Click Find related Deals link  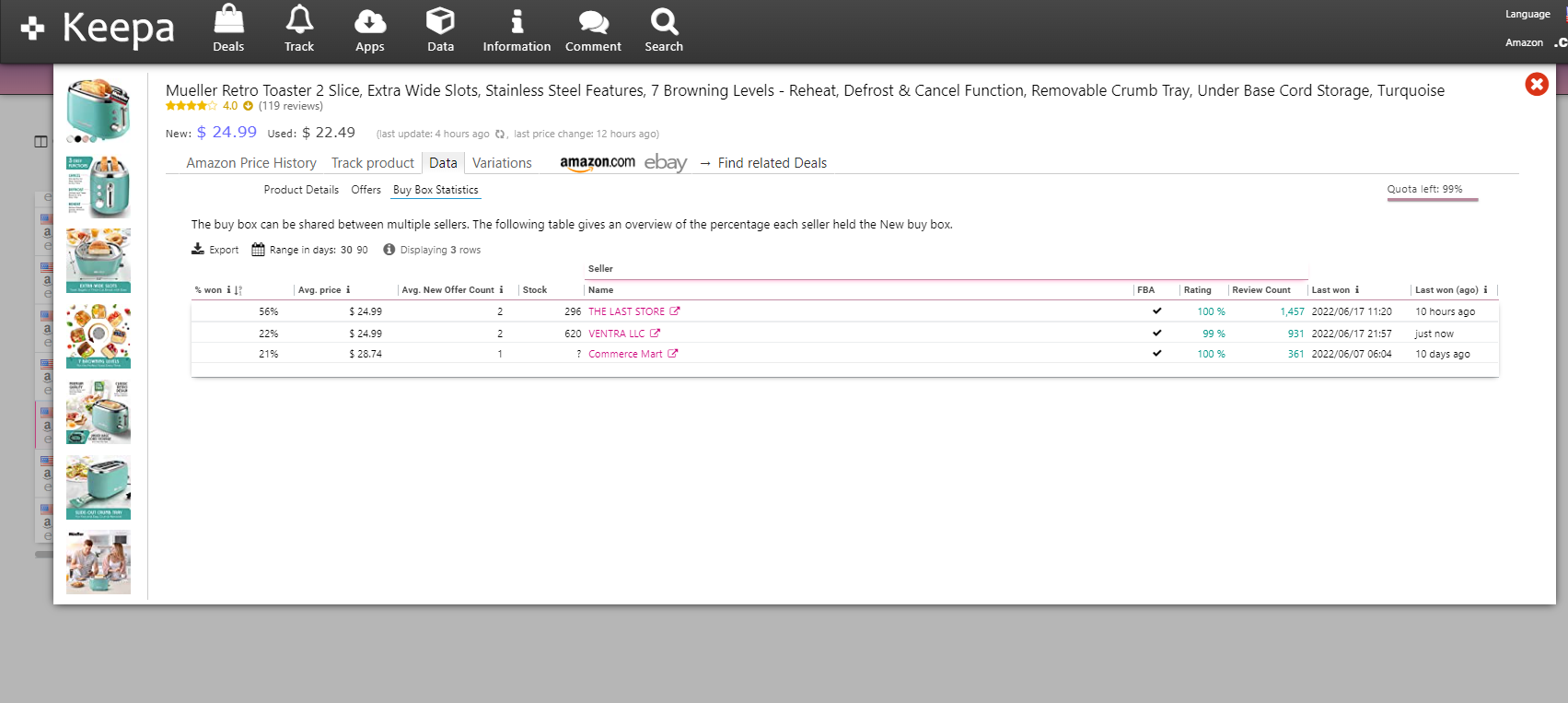[772, 163]
